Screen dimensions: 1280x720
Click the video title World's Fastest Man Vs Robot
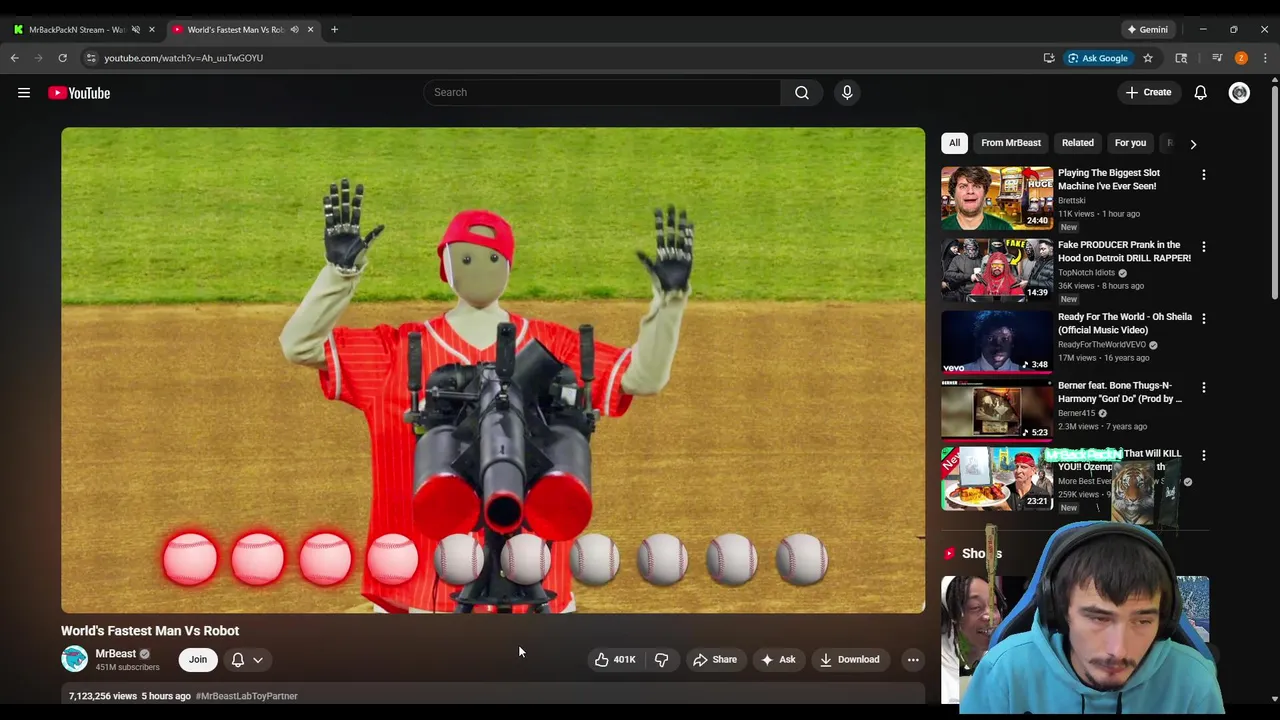150,631
